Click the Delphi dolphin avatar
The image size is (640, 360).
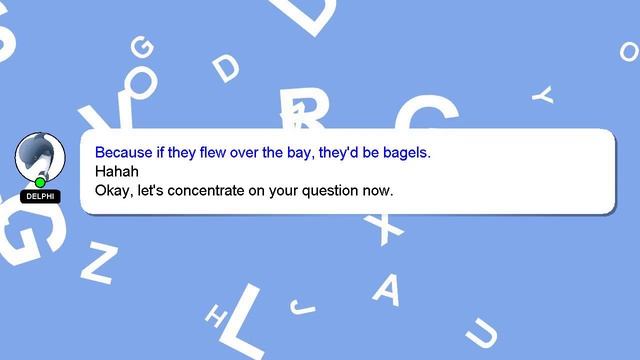40,157
